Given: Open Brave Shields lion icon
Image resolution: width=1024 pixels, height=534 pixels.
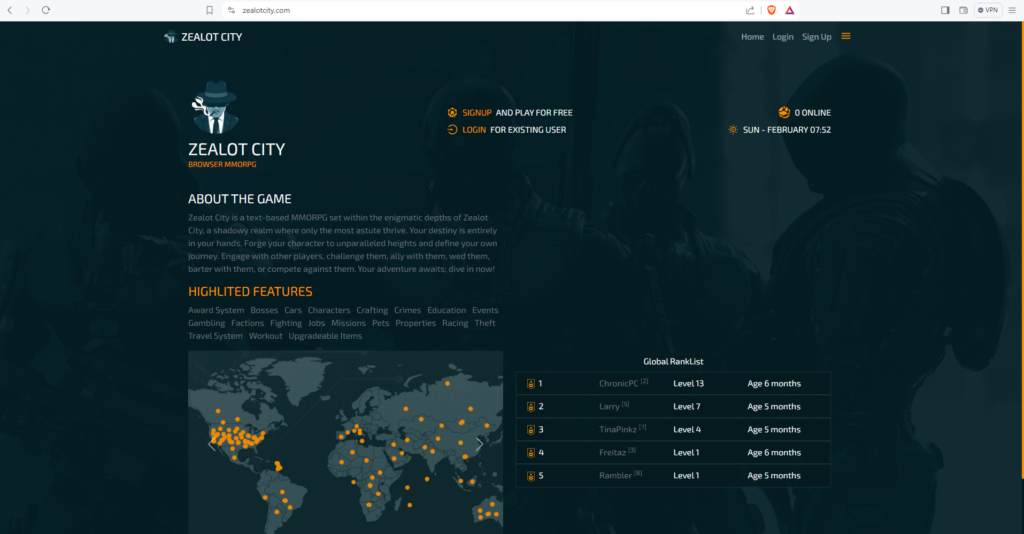Looking at the screenshot, I should pyautogui.click(x=771, y=10).
